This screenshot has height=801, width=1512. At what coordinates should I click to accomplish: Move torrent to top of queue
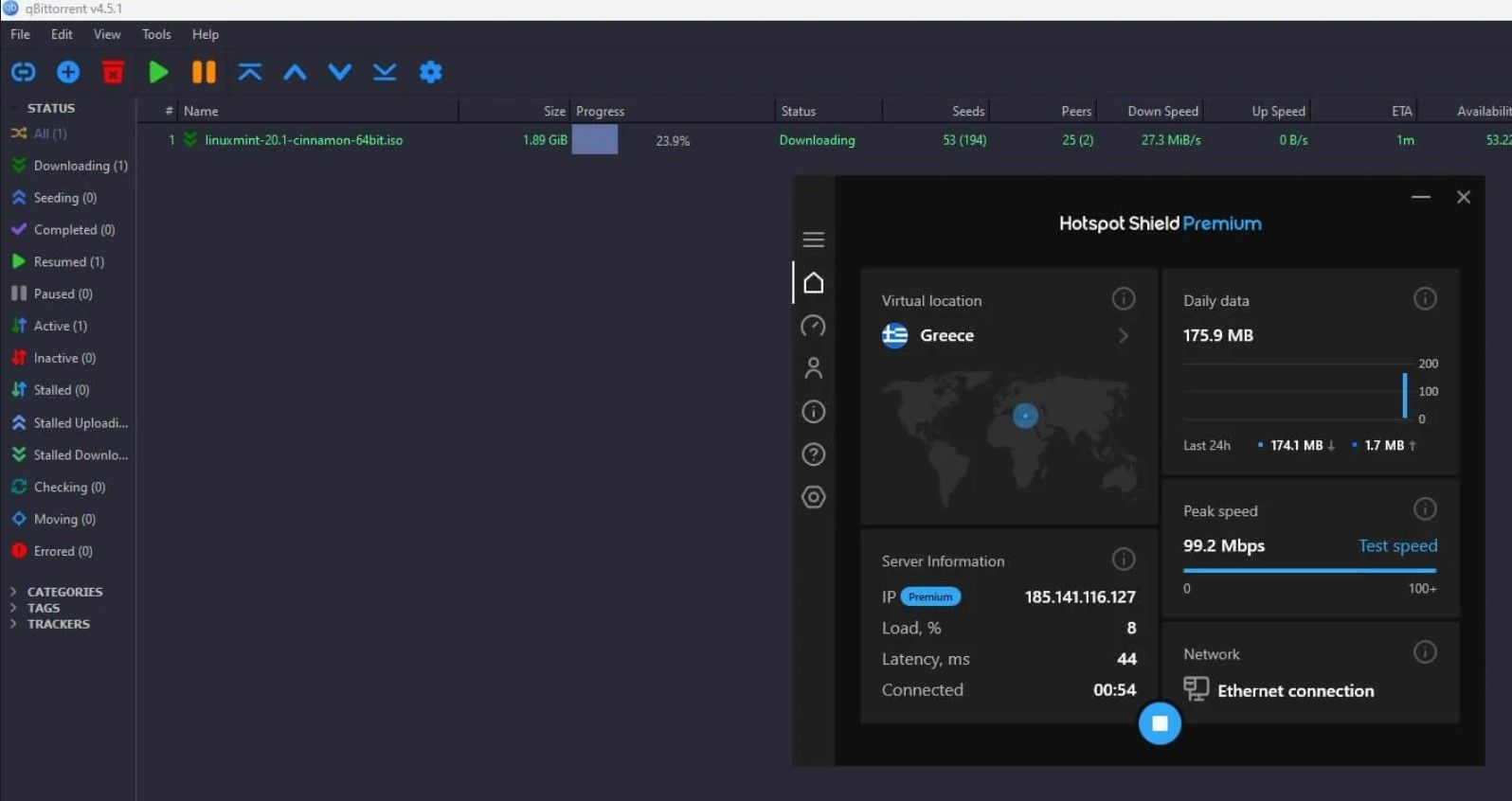249,72
